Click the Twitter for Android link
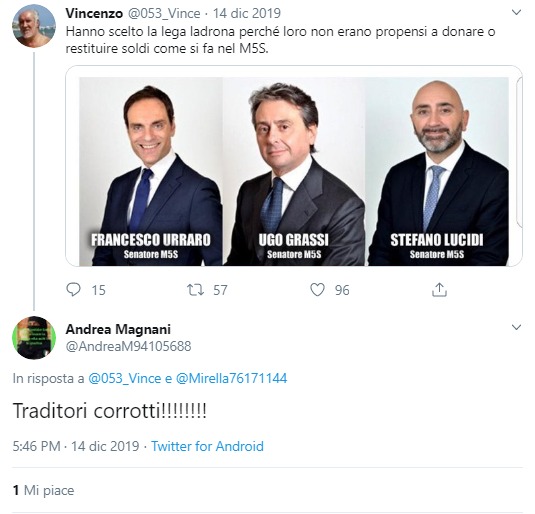The height and width of the screenshot is (514, 535). (x=207, y=446)
